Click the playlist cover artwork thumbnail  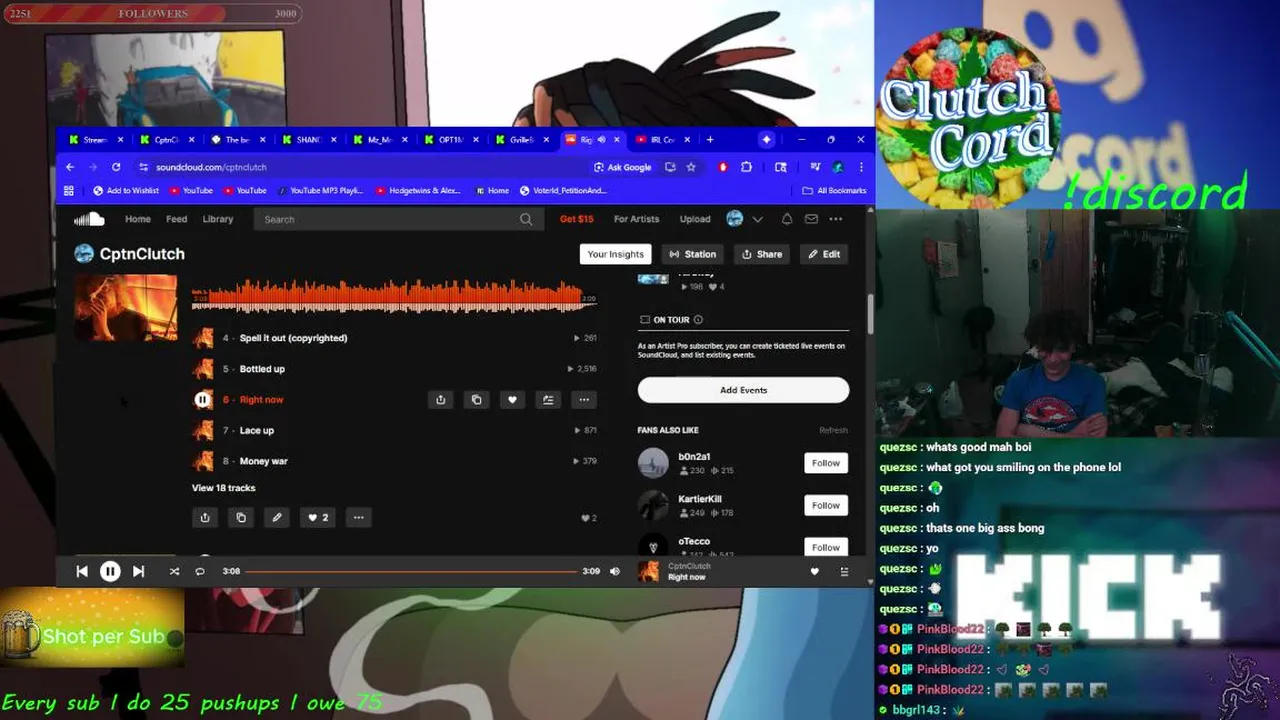point(126,308)
